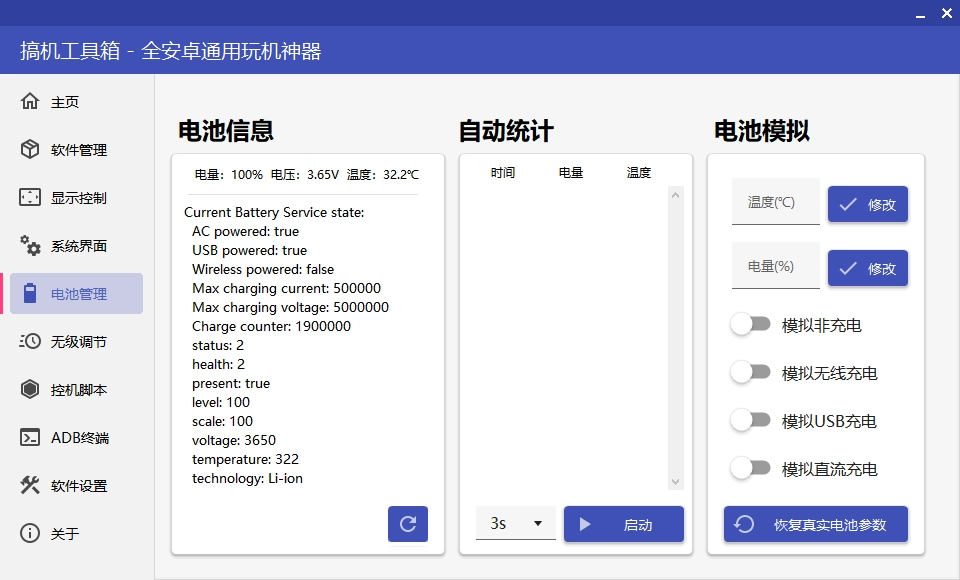Click the scroll-down arrow in 自动统计 list
Image resolution: width=960 pixels, height=580 pixels.
(x=676, y=482)
